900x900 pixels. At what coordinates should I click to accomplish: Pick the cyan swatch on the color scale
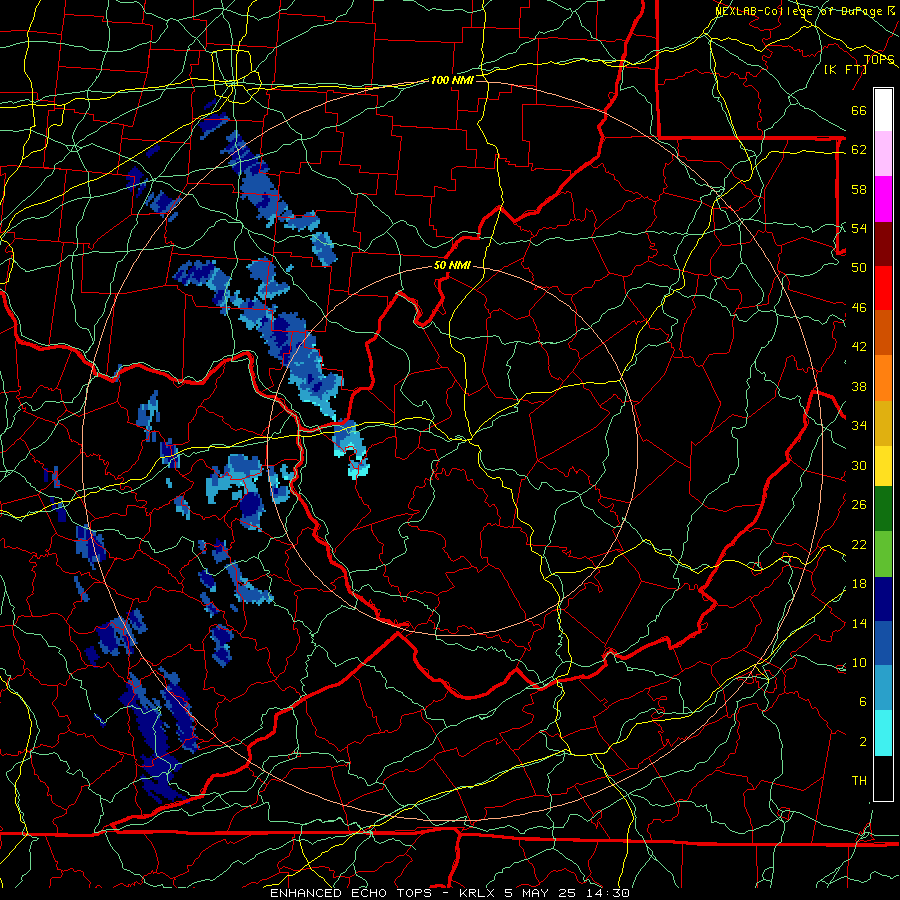point(883,733)
